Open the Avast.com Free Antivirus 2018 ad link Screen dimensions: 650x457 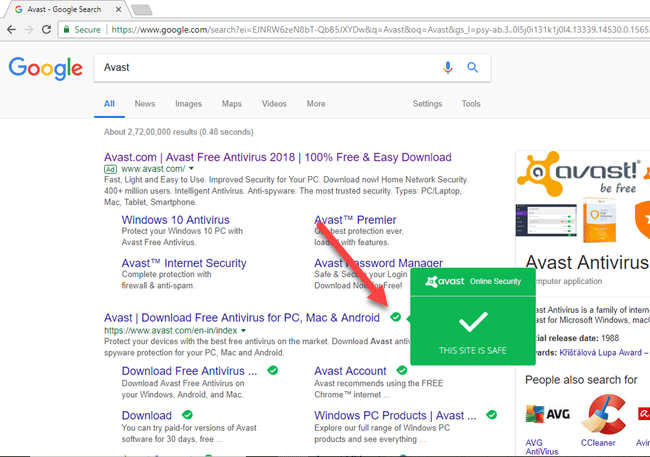[x=277, y=157]
